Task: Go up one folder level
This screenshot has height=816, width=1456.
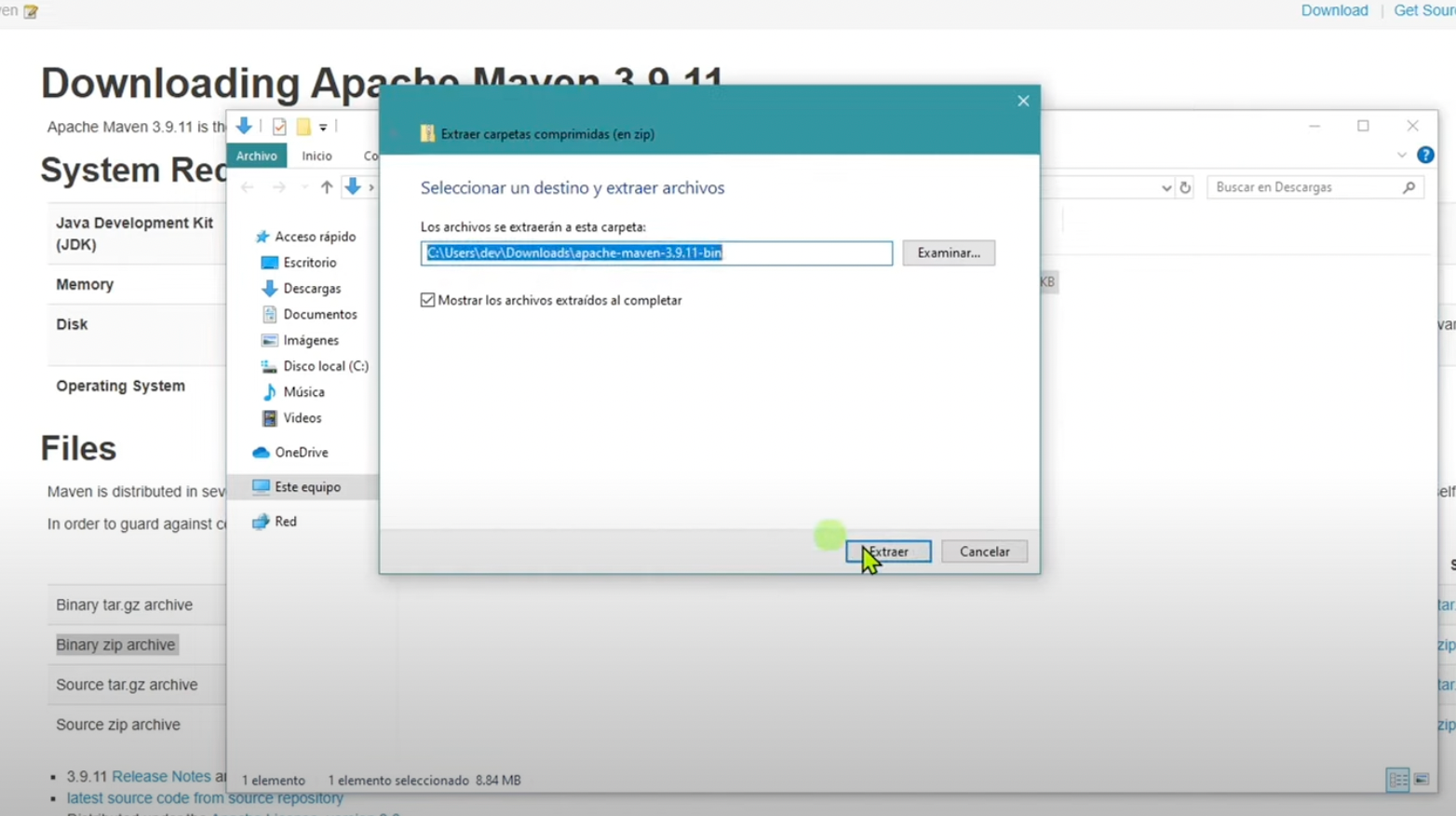Action: (327, 187)
